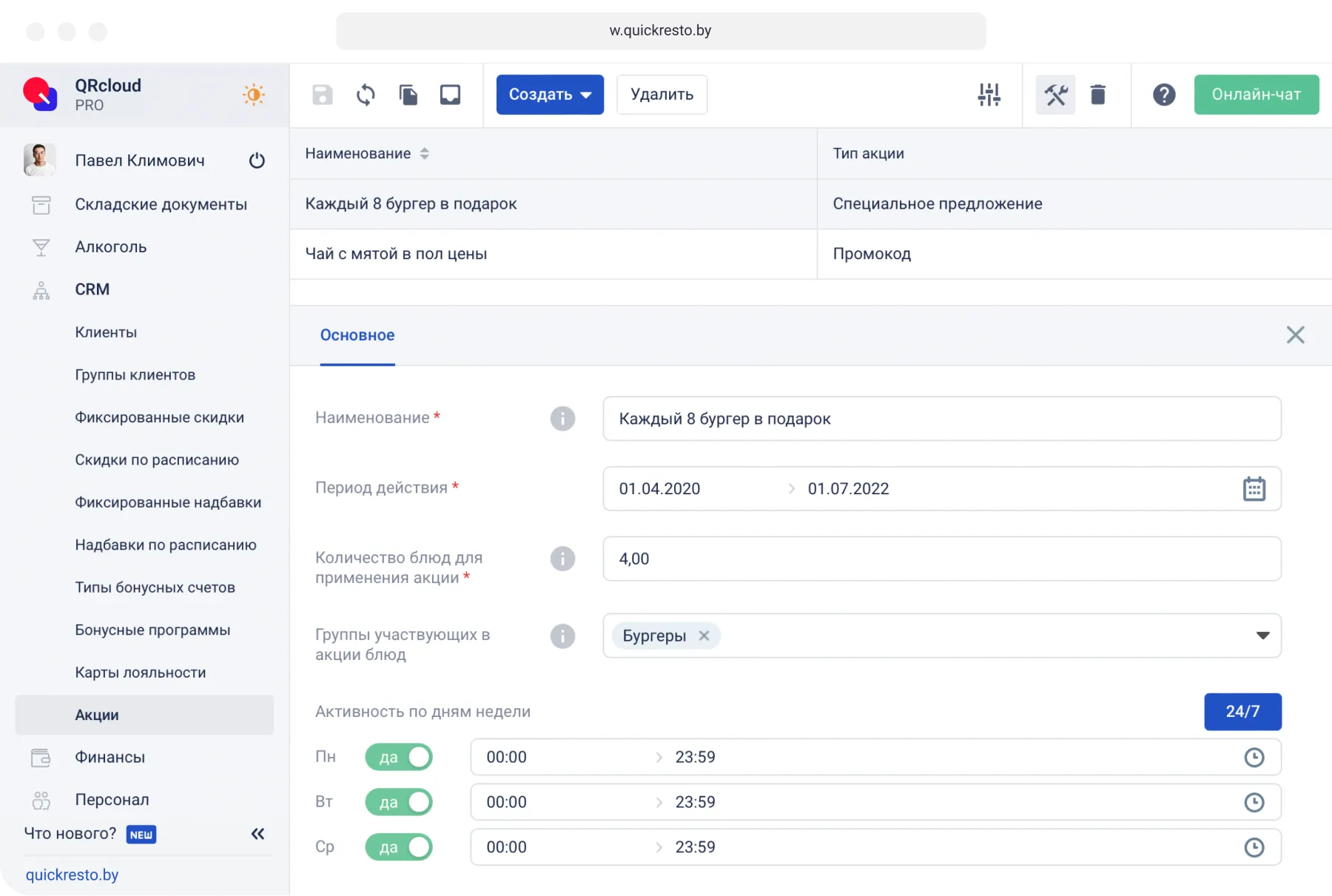Click the tools wrench and hammer icon
Screen dimensions: 1332x896
(1055, 95)
